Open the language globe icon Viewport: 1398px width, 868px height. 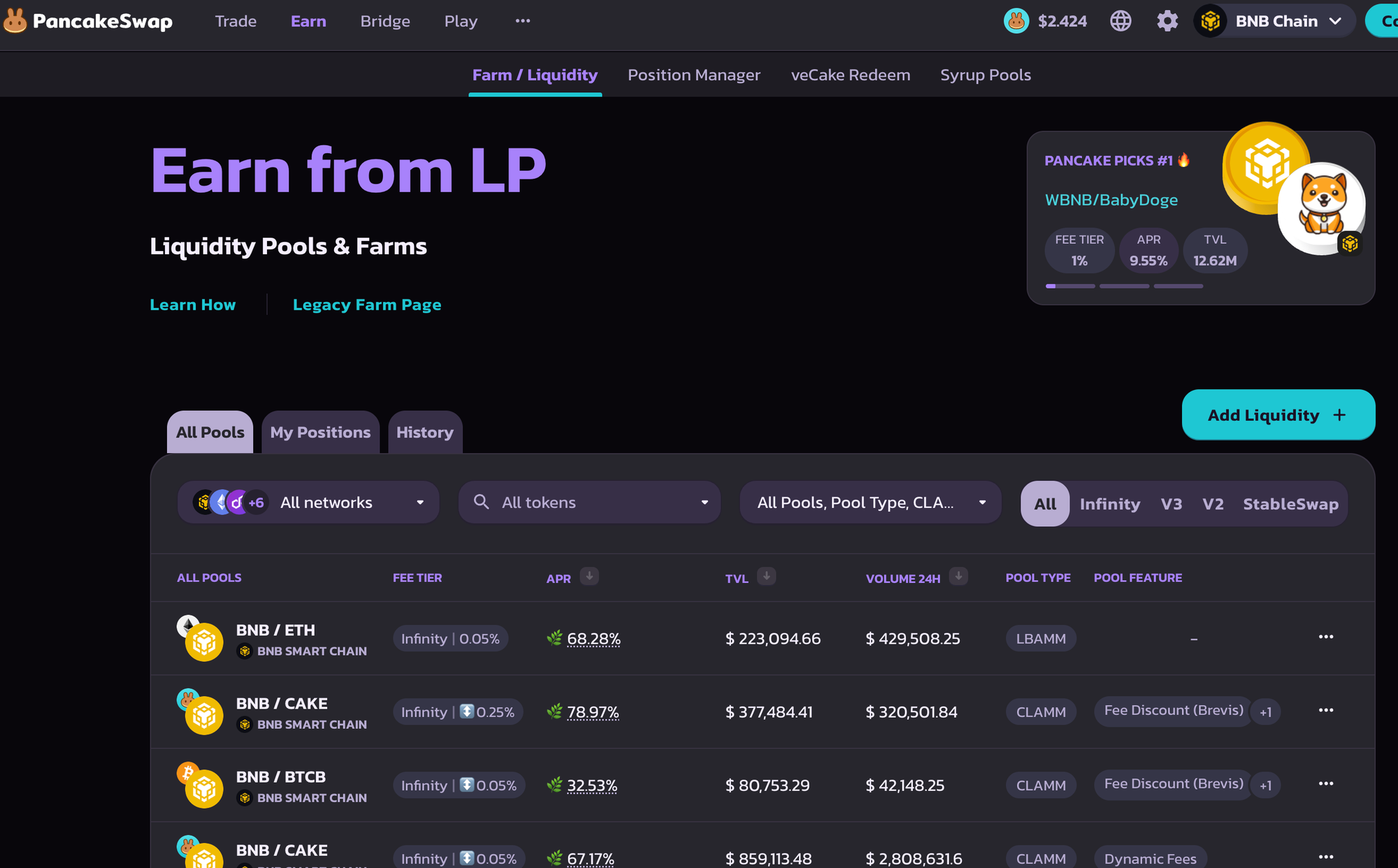pyautogui.click(x=1120, y=21)
